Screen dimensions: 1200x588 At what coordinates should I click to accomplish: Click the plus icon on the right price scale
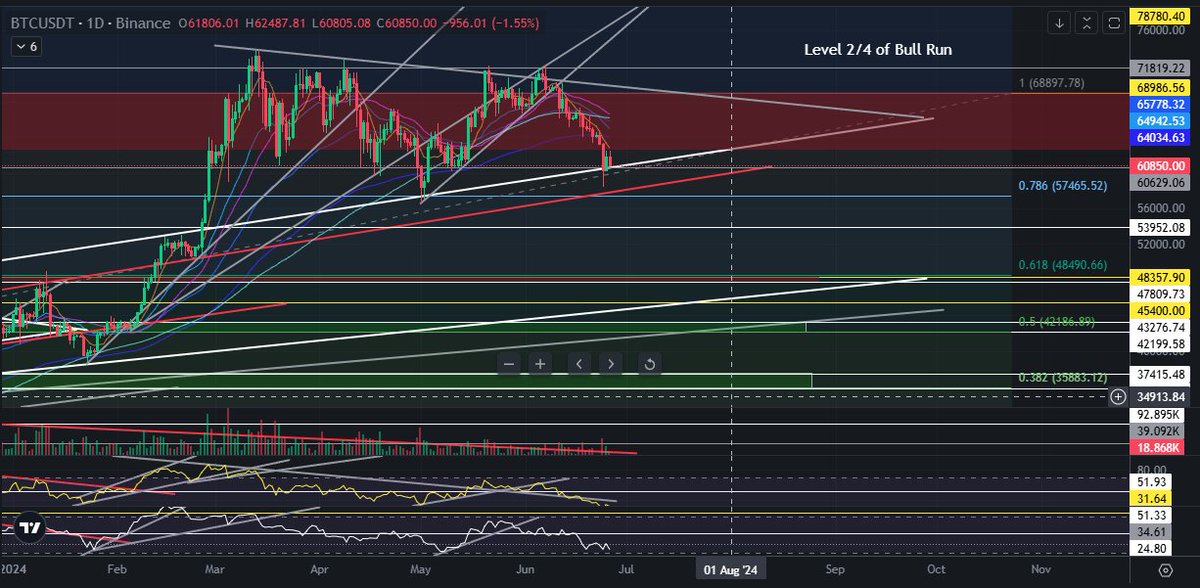click(x=1118, y=397)
